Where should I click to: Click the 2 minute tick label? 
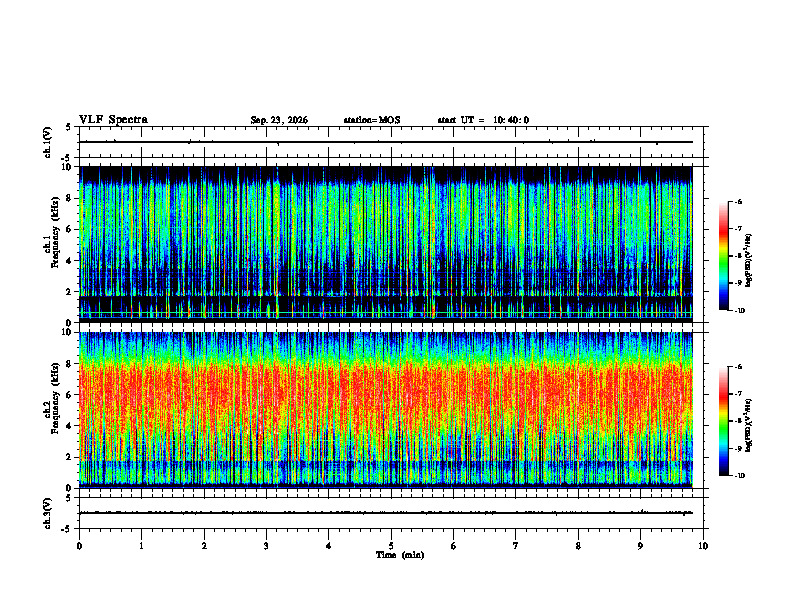coord(204,546)
